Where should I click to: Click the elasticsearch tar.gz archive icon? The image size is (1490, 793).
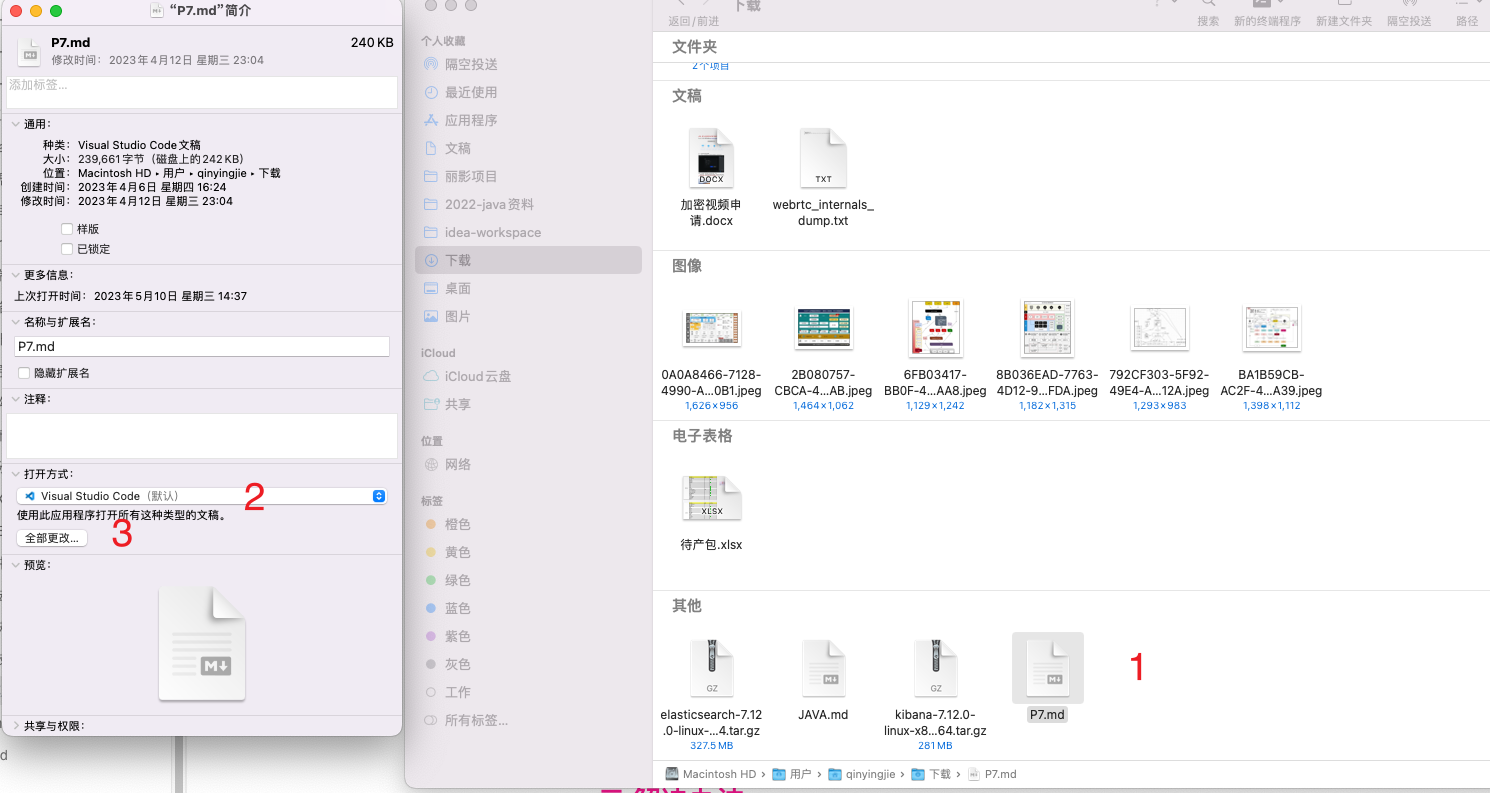coord(711,667)
